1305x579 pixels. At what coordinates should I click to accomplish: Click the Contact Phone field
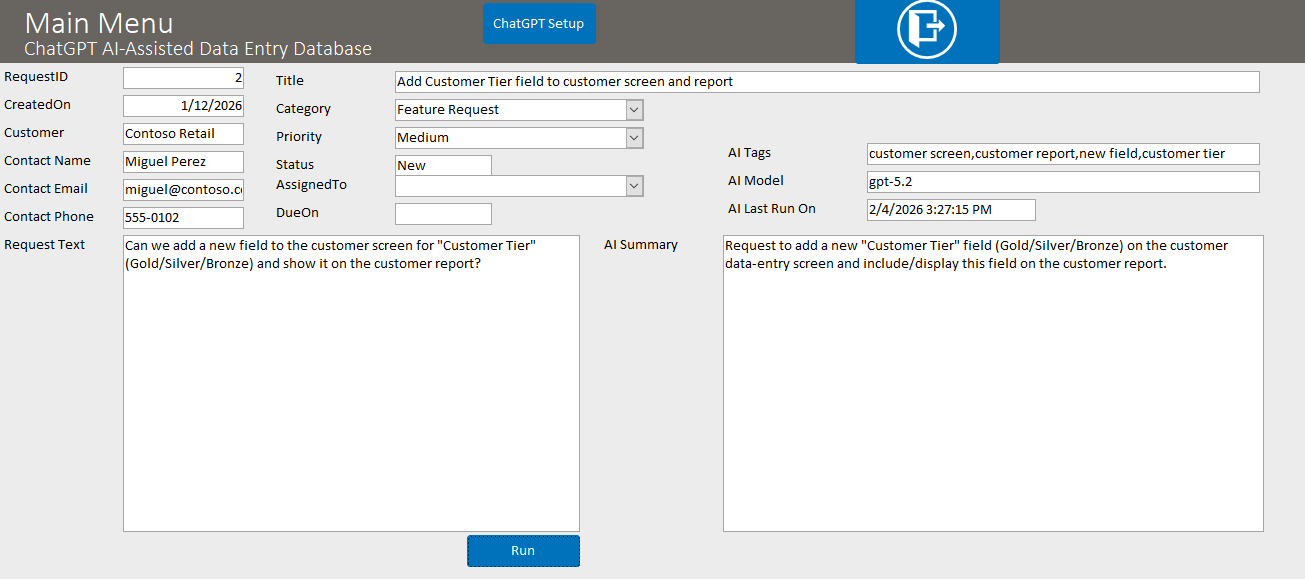[183, 218]
